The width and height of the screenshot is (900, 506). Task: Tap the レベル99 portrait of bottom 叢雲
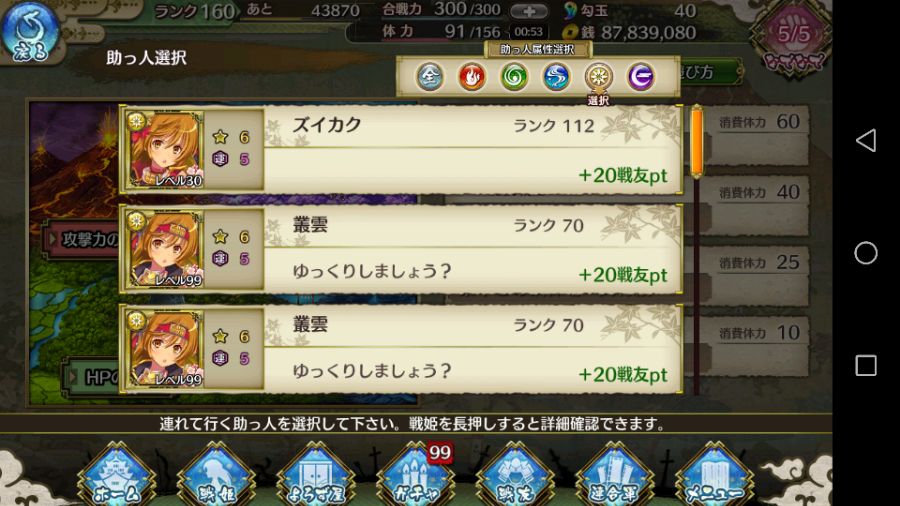click(165, 349)
